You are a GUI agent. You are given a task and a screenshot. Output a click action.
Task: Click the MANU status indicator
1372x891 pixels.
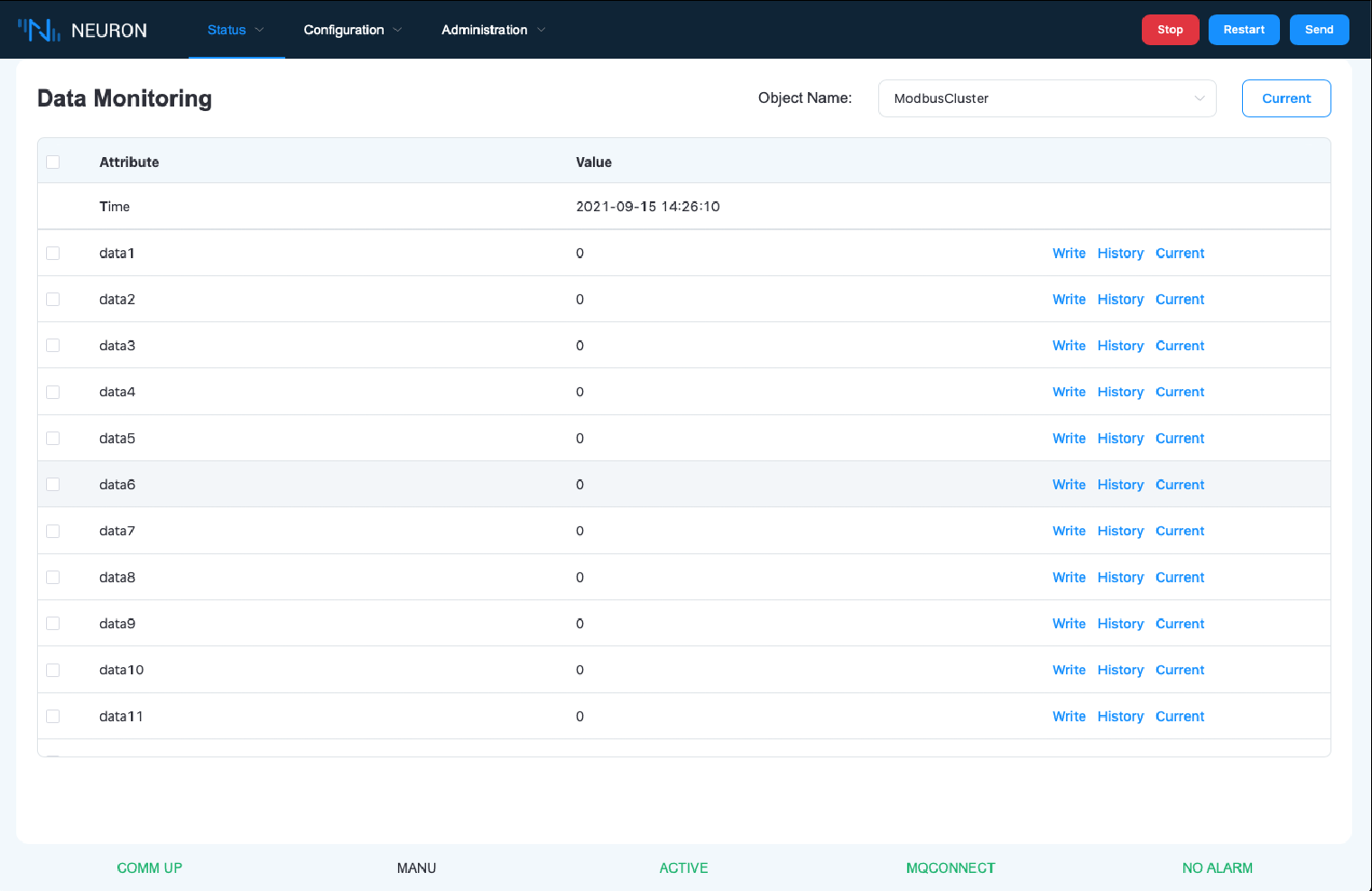click(416, 868)
